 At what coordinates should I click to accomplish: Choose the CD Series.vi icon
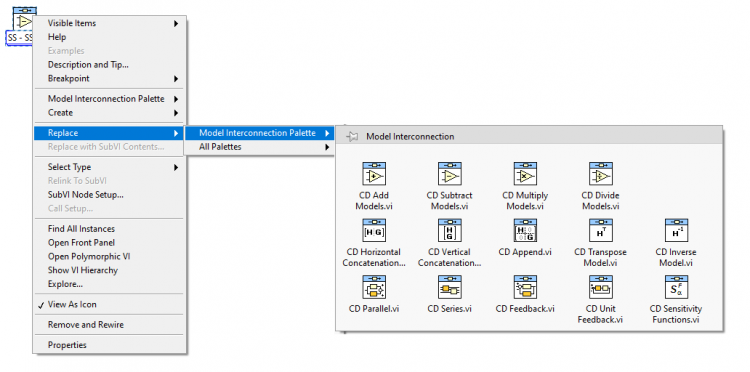[450, 287]
